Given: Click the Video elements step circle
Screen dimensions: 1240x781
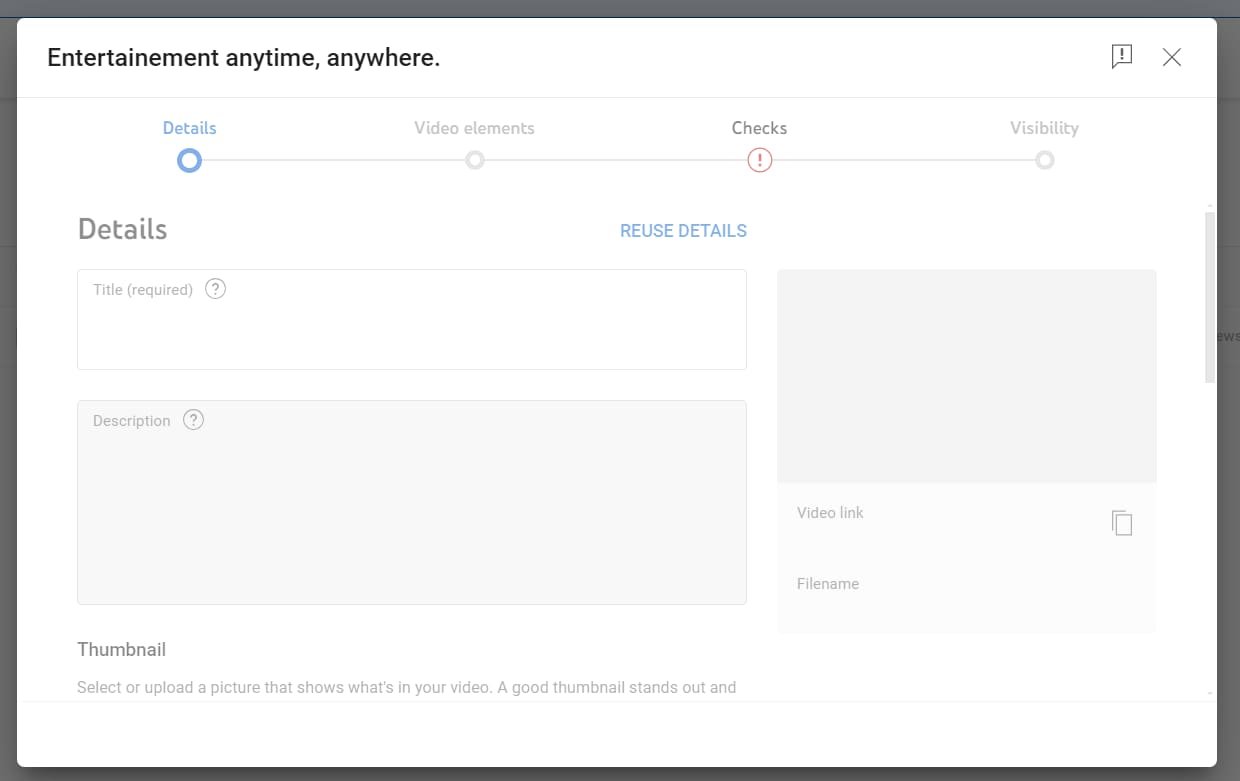Looking at the screenshot, I should pyautogui.click(x=475, y=160).
